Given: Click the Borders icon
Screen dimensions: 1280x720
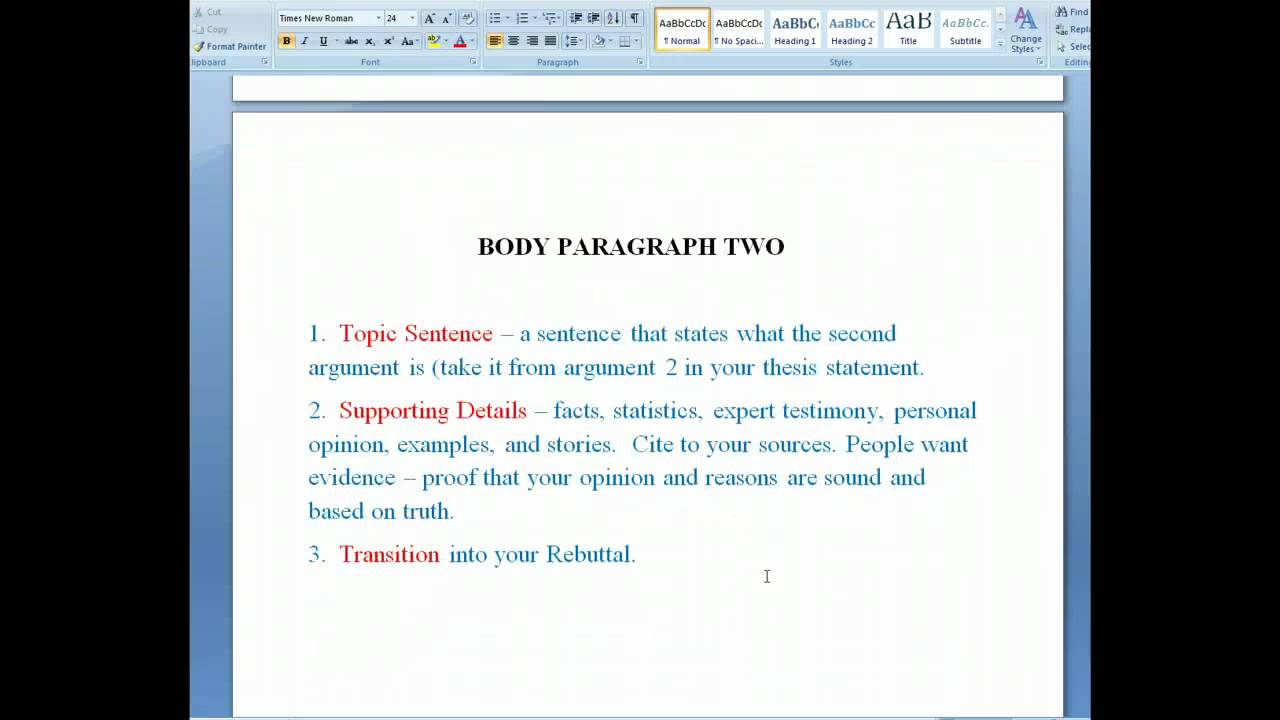Looking at the screenshot, I should point(625,41).
